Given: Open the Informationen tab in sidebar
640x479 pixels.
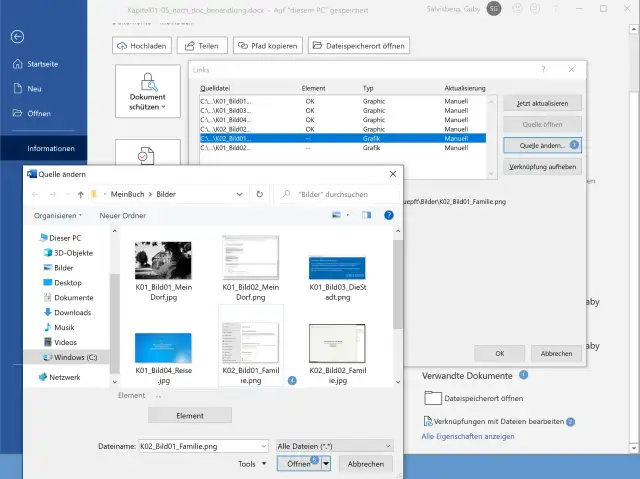Looking at the screenshot, I should (x=51, y=148).
